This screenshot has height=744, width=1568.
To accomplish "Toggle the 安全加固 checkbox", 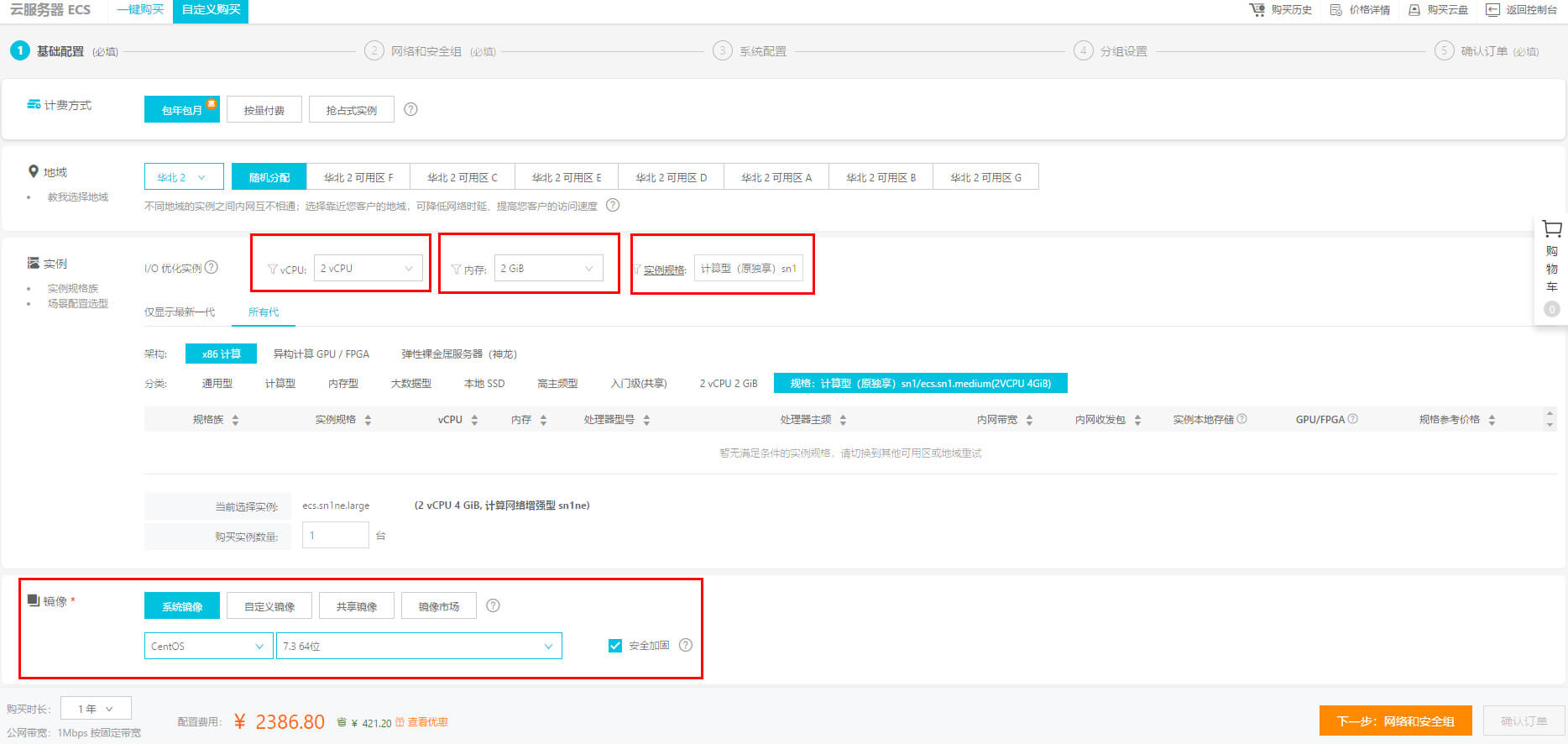I will pos(615,646).
